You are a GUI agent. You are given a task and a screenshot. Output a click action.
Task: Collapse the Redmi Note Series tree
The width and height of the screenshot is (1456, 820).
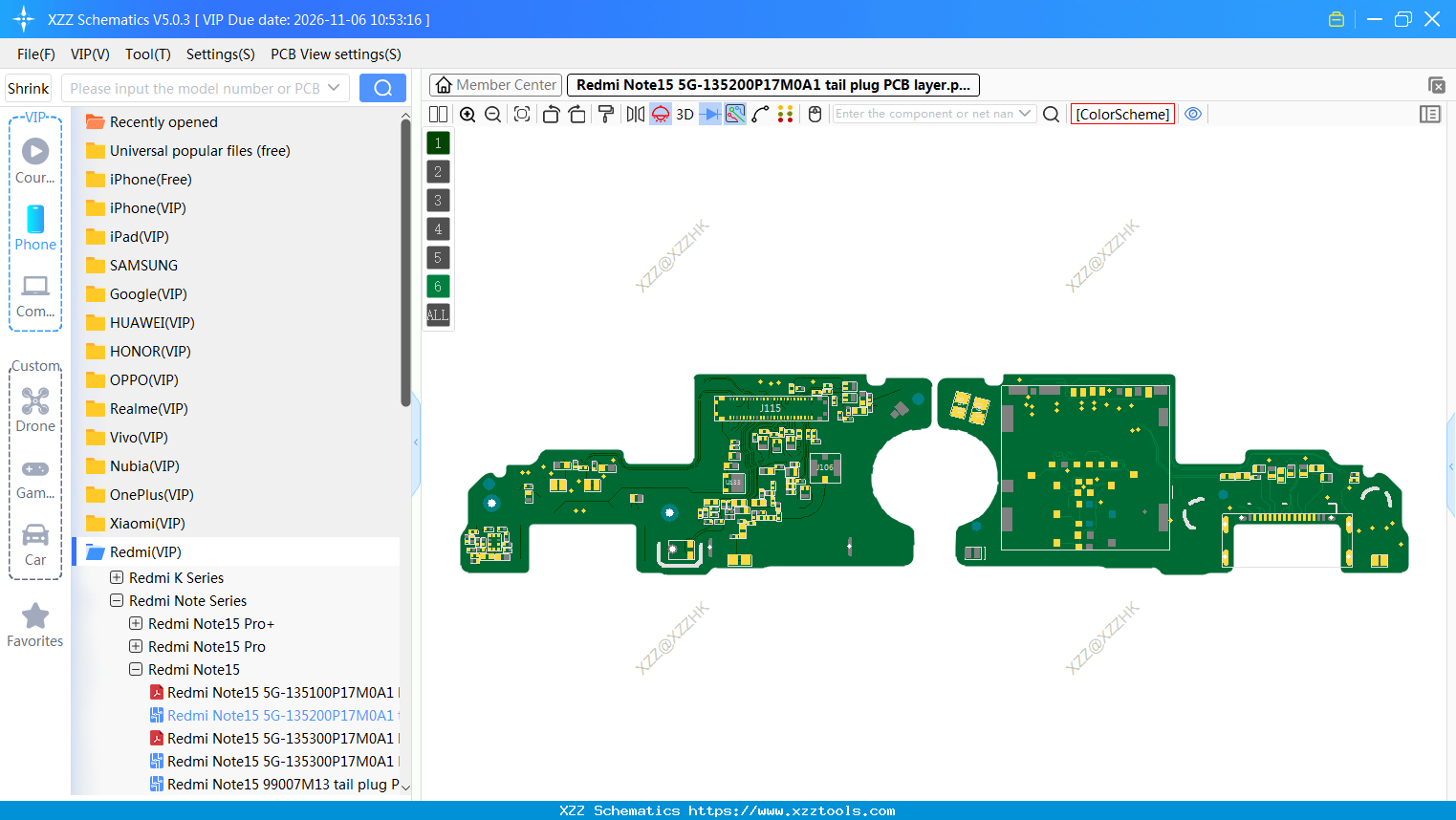(x=117, y=600)
